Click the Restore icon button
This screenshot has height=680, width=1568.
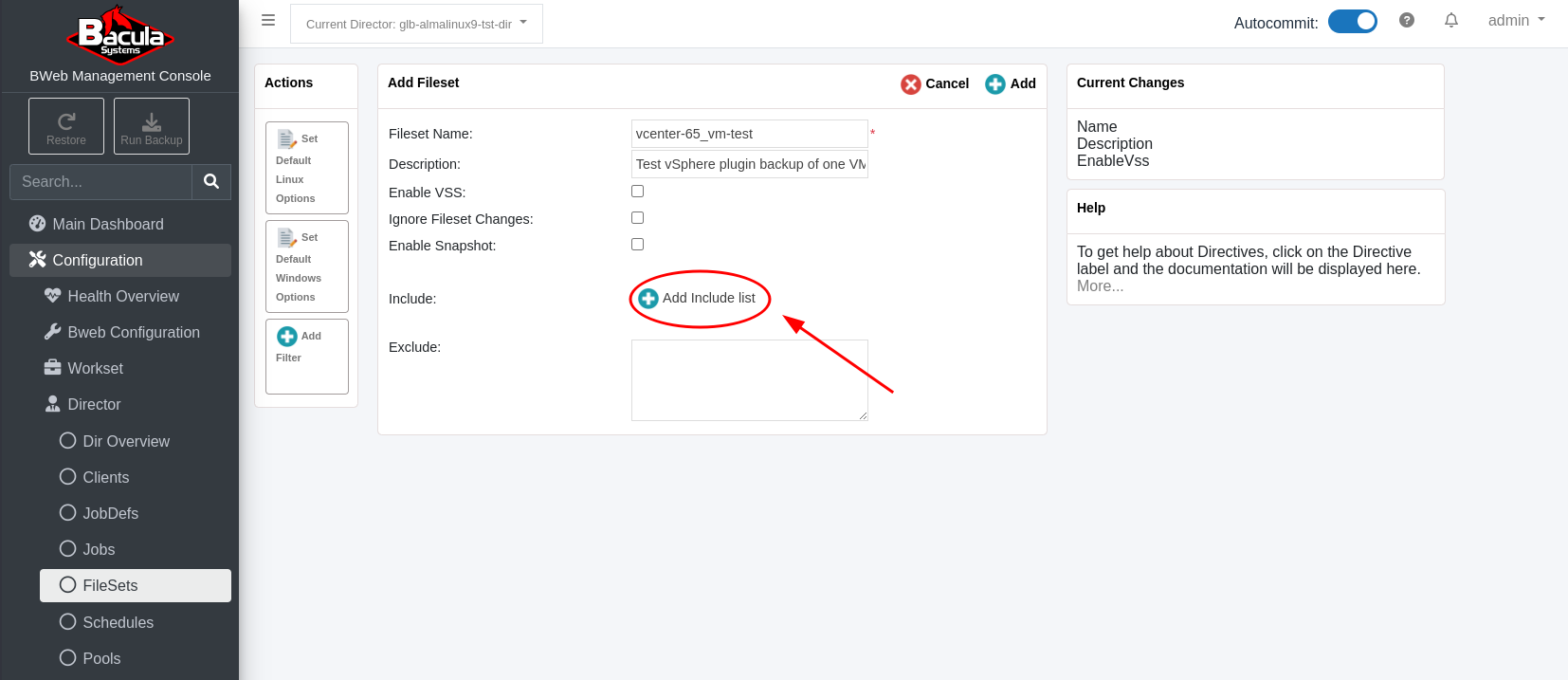point(65,126)
